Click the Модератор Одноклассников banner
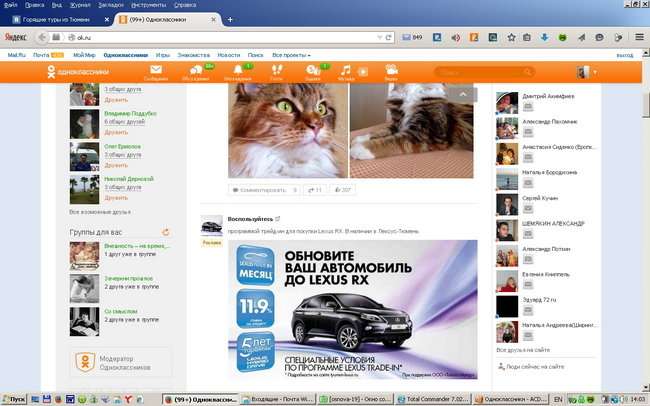The width and height of the screenshot is (650, 406). pos(120,362)
